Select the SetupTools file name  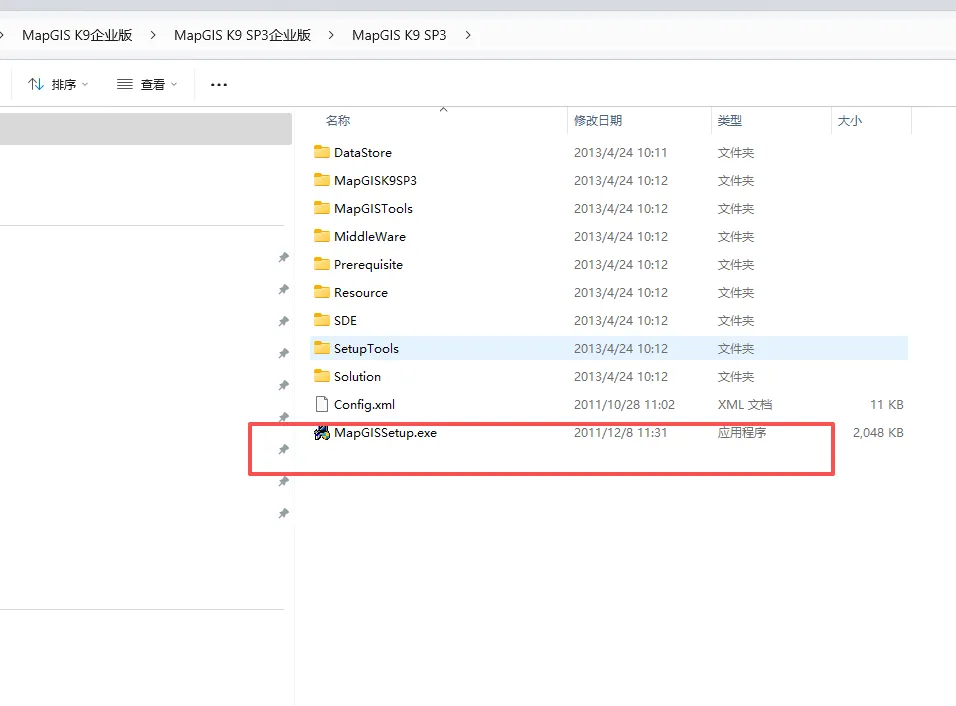[366, 349]
